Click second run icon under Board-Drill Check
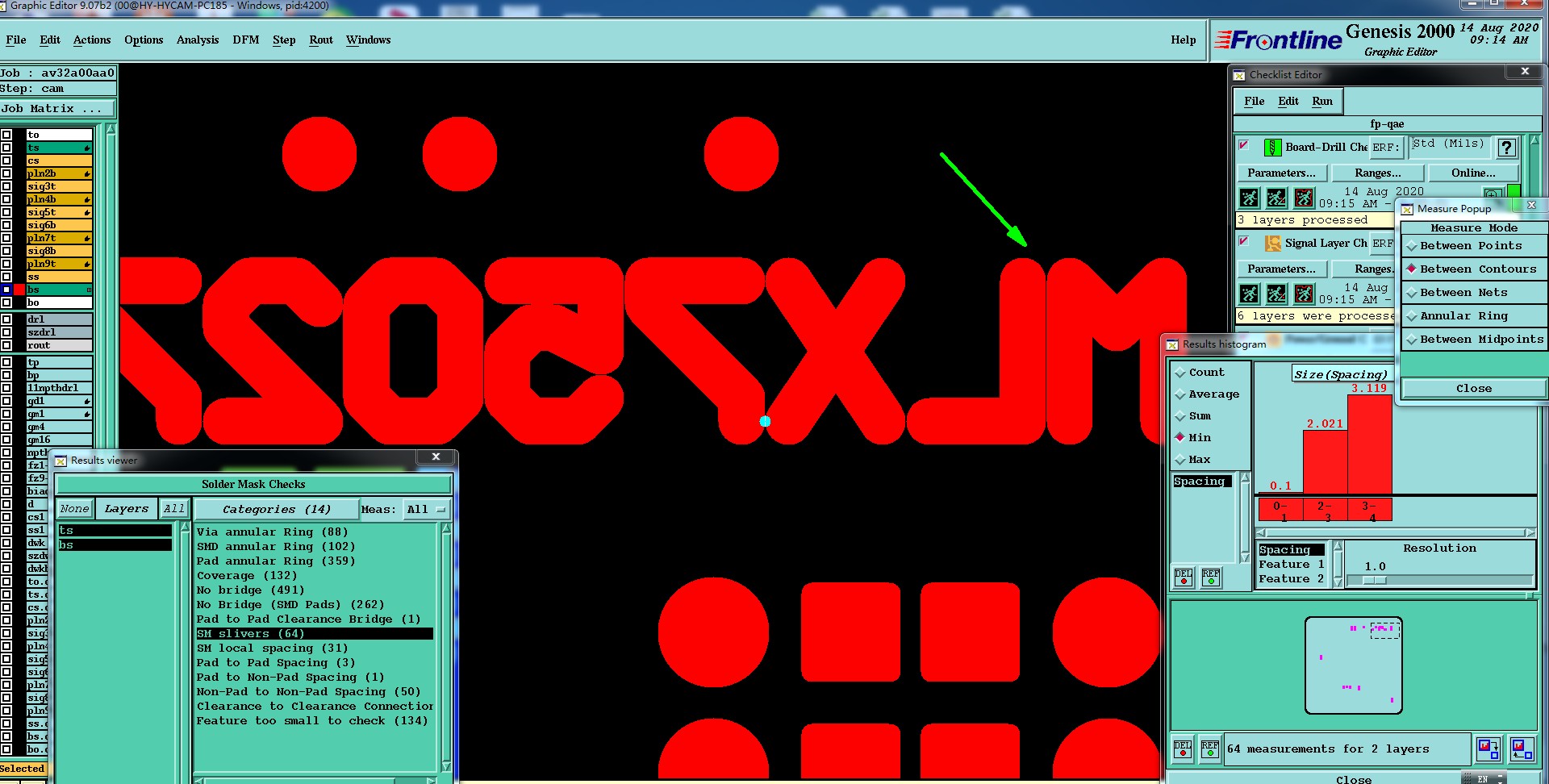Screen dimensions: 1549x784 point(1276,198)
